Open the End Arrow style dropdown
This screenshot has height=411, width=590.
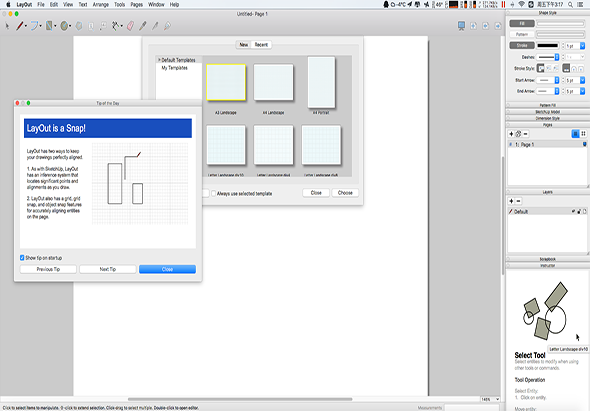(557, 91)
